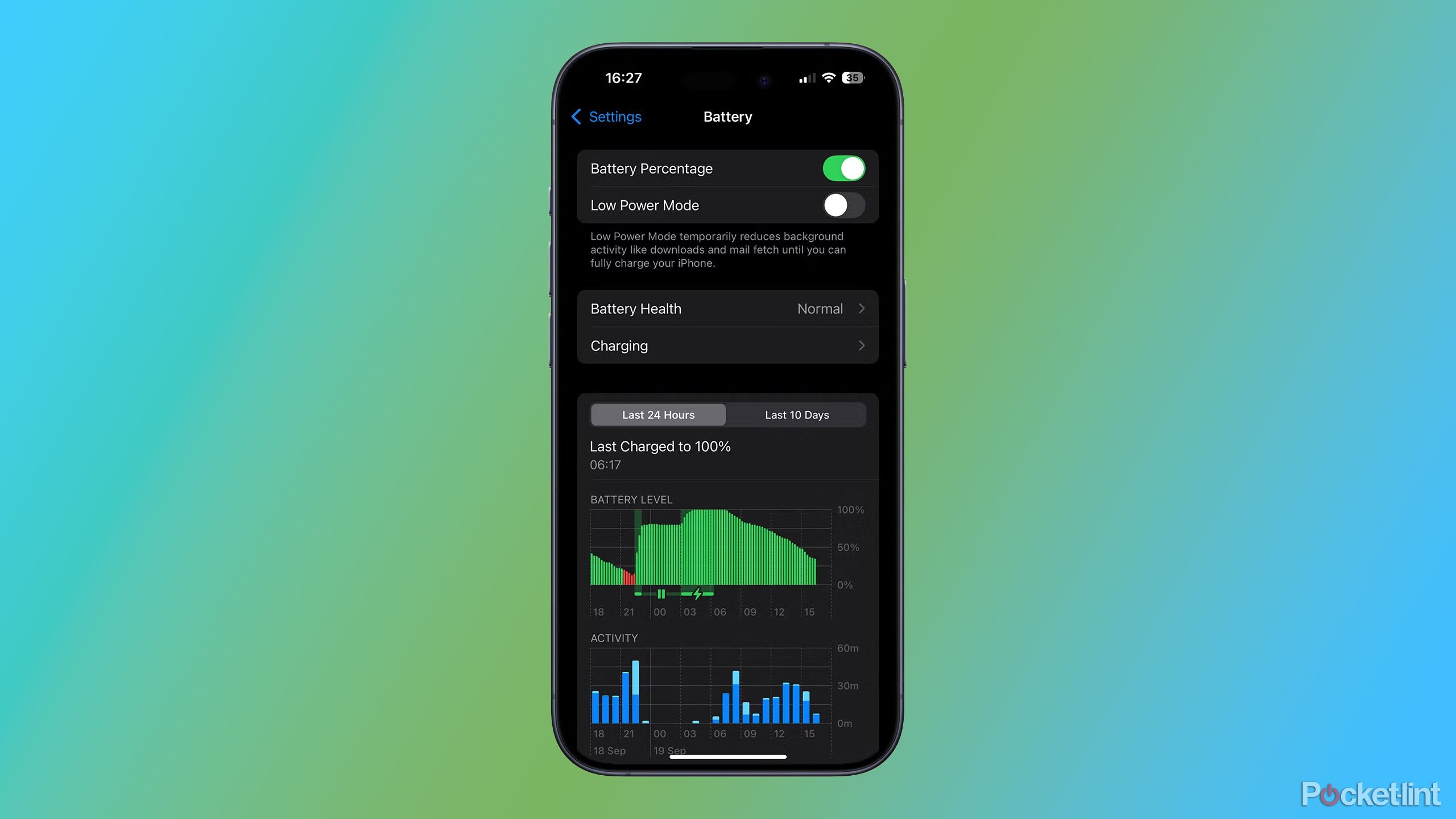Expand the Charging settings row
This screenshot has width=1456, height=819.
(x=727, y=345)
